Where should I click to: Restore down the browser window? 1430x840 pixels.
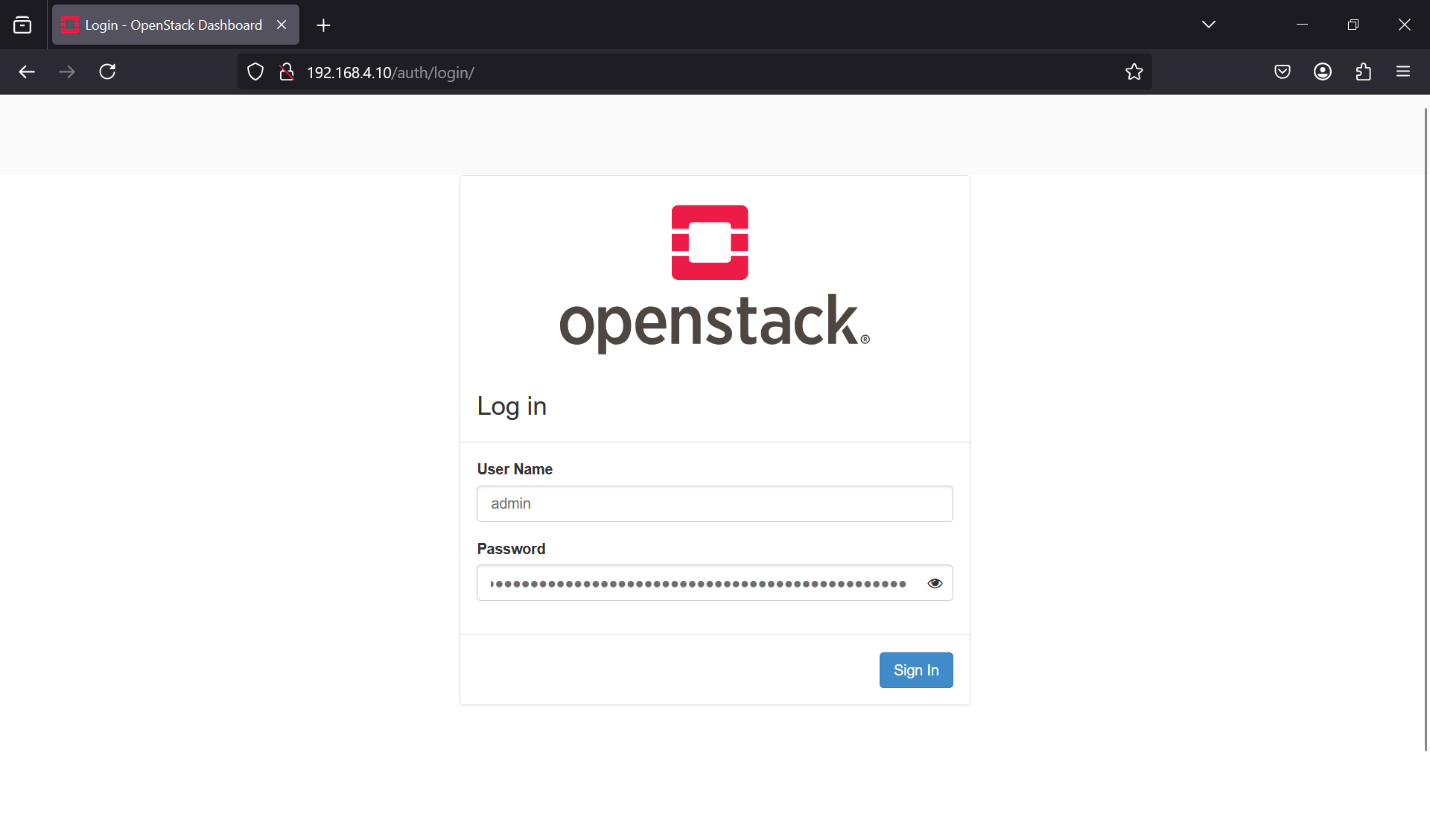tap(1353, 25)
